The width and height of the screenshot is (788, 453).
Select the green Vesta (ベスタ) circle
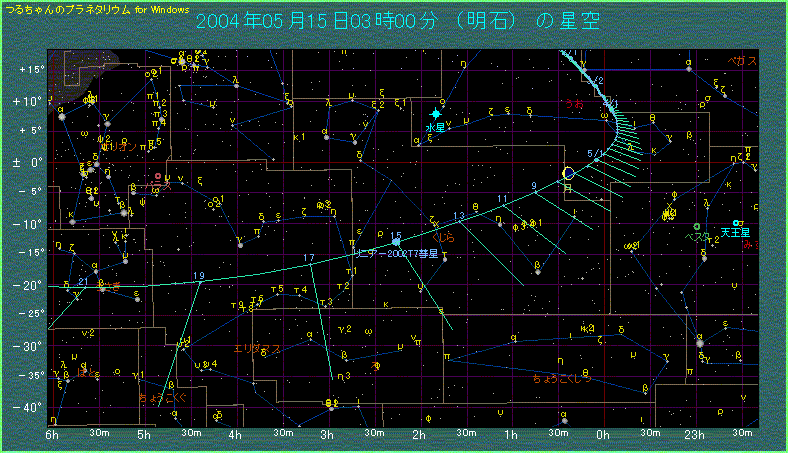point(696,227)
